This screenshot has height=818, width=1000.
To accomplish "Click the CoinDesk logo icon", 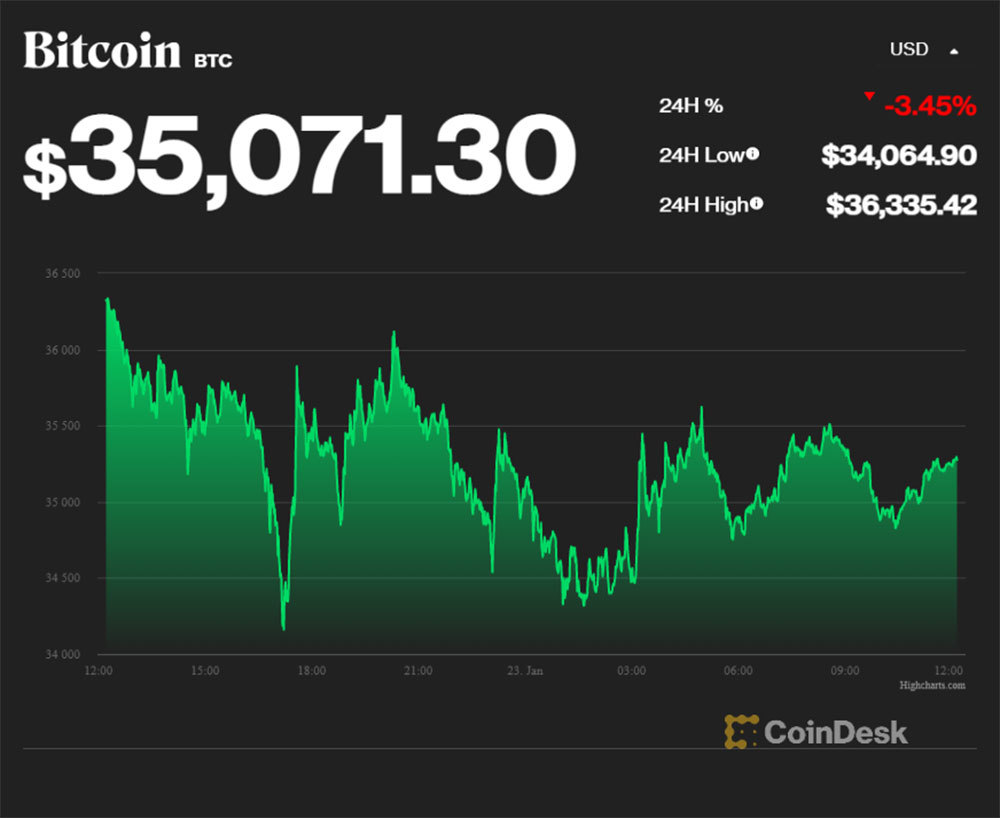I will click(741, 731).
